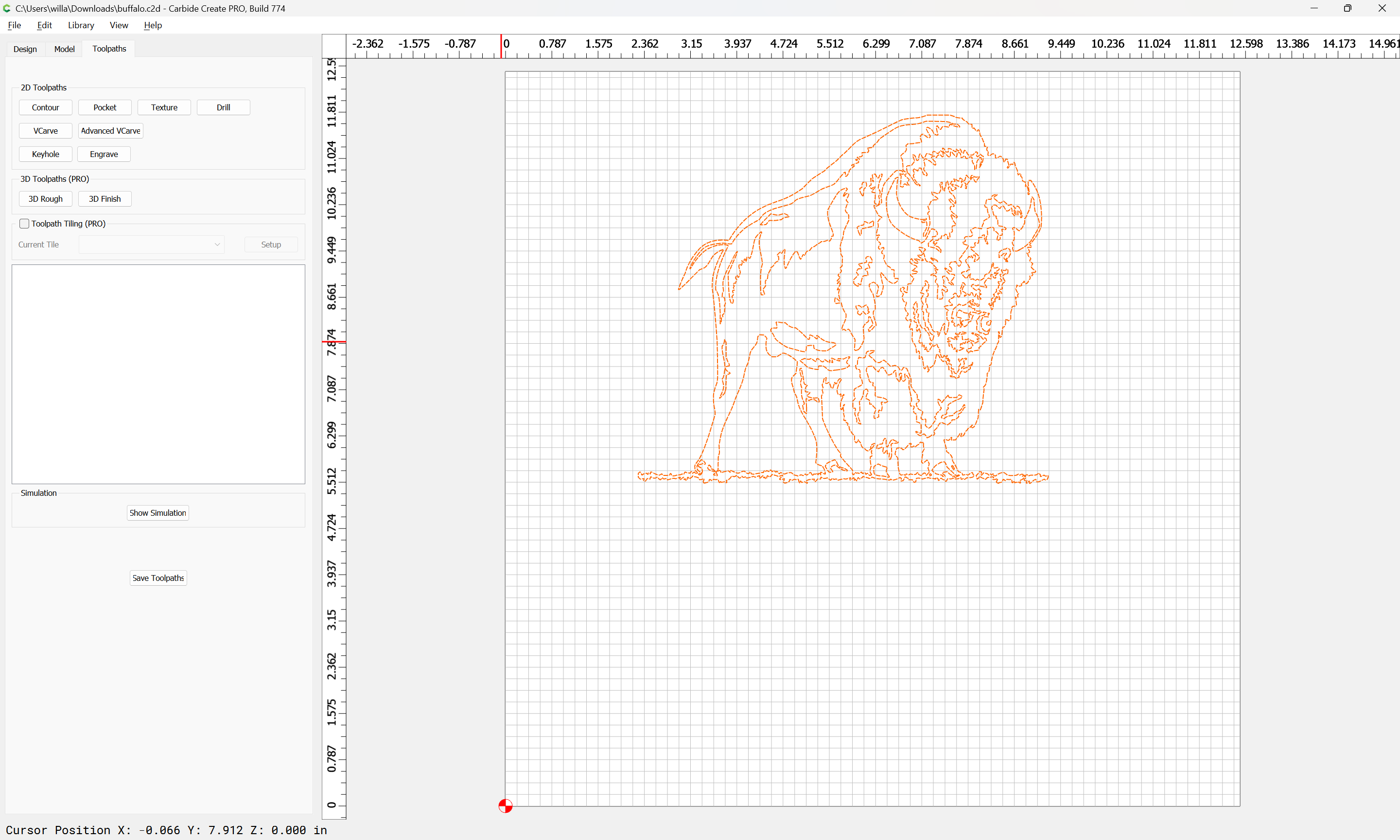Open the View menu
The height and width of the screenshot is (840, 1400).
119,25
